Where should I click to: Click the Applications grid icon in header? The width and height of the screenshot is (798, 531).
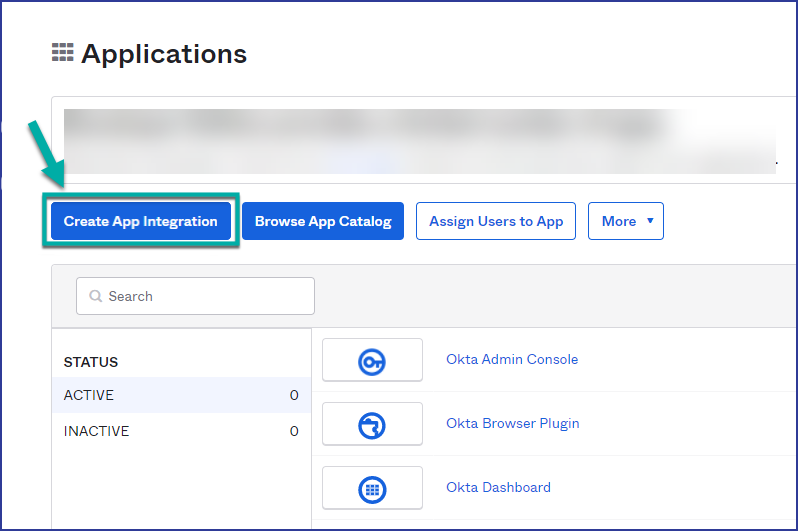62,53
